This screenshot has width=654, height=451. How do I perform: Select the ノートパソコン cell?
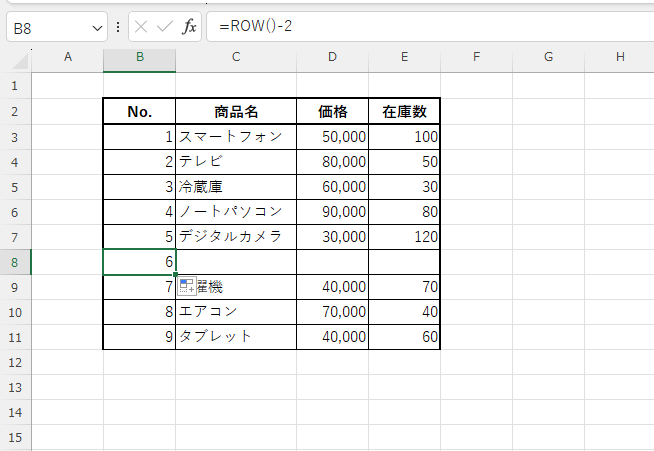click(x=236, y=212)
